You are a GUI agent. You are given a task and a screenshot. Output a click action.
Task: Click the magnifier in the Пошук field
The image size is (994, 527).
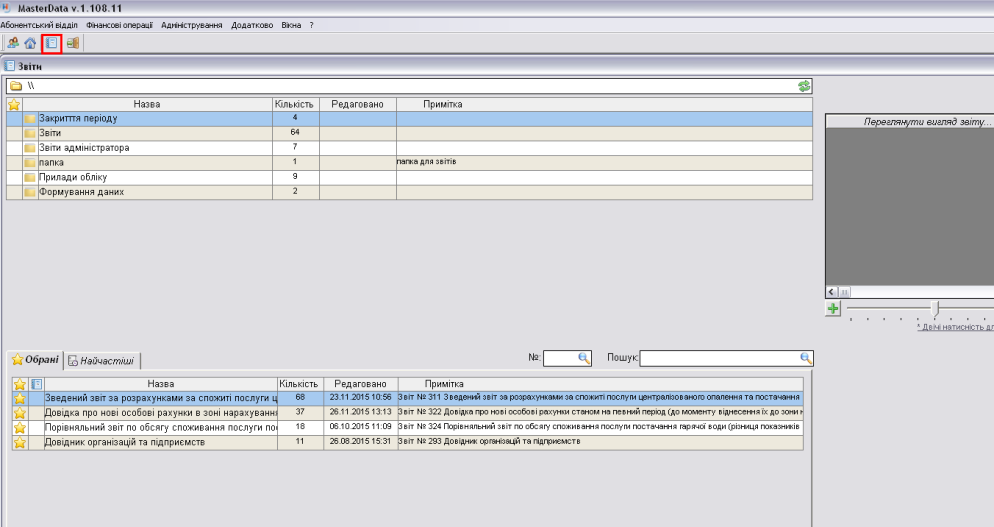click(x=805, y=358)
